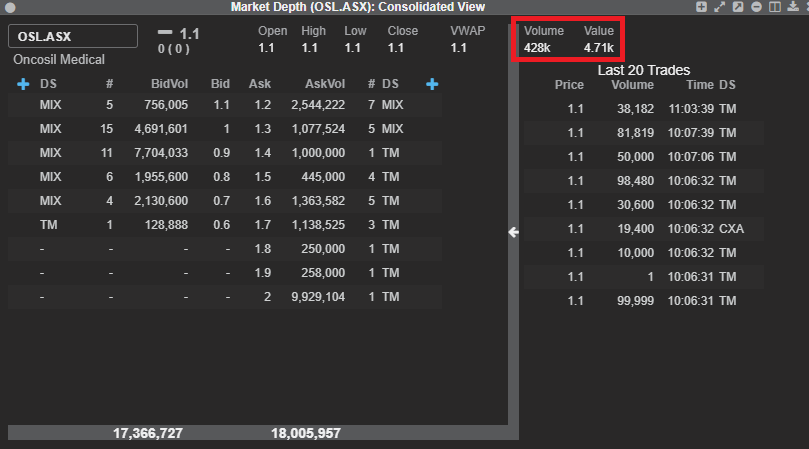Click the Volume header in Last 20 Trades
Viewport: 809px width, 449px height.
(x=633, y=85)
